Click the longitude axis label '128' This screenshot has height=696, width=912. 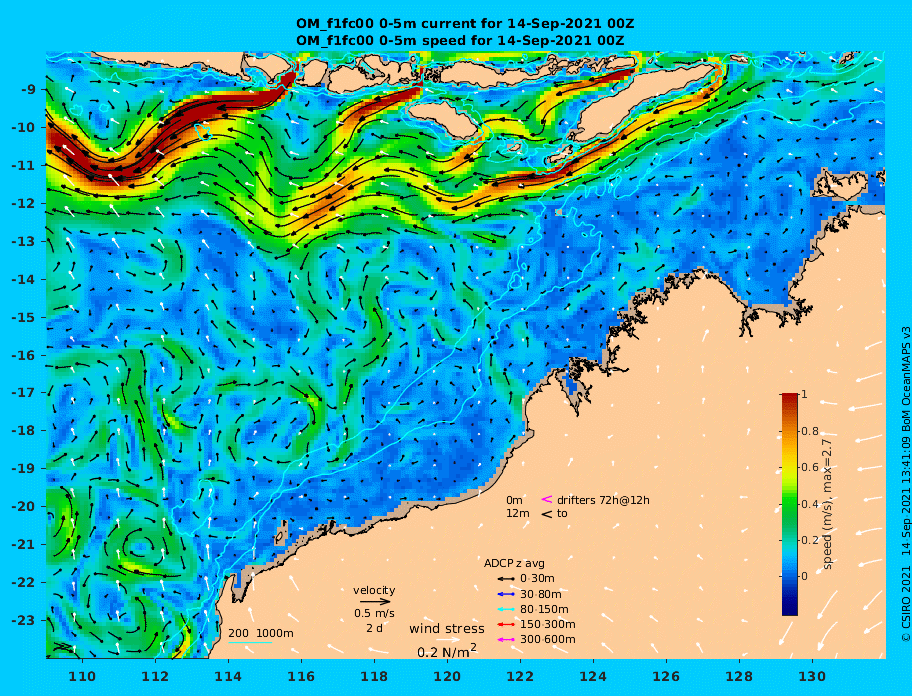coord(739,676)
